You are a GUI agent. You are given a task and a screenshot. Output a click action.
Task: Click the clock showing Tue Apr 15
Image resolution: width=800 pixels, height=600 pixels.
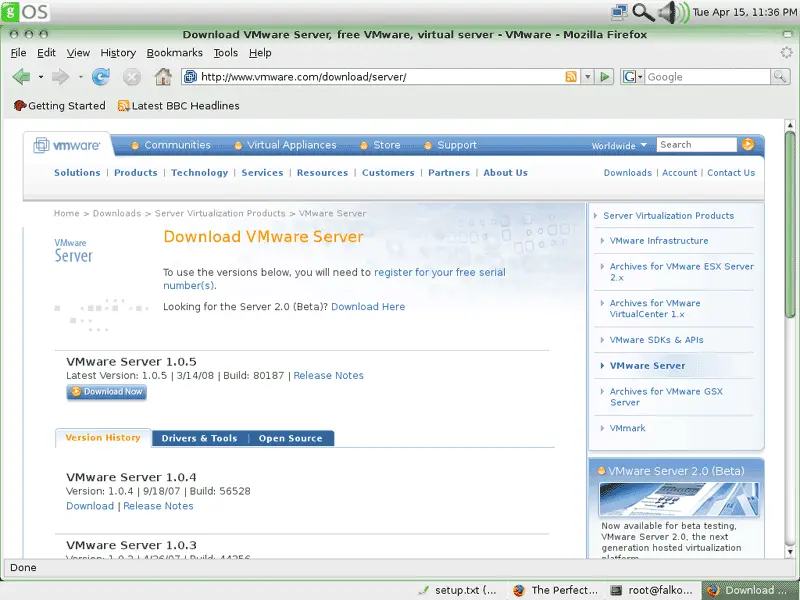(744, 12)
